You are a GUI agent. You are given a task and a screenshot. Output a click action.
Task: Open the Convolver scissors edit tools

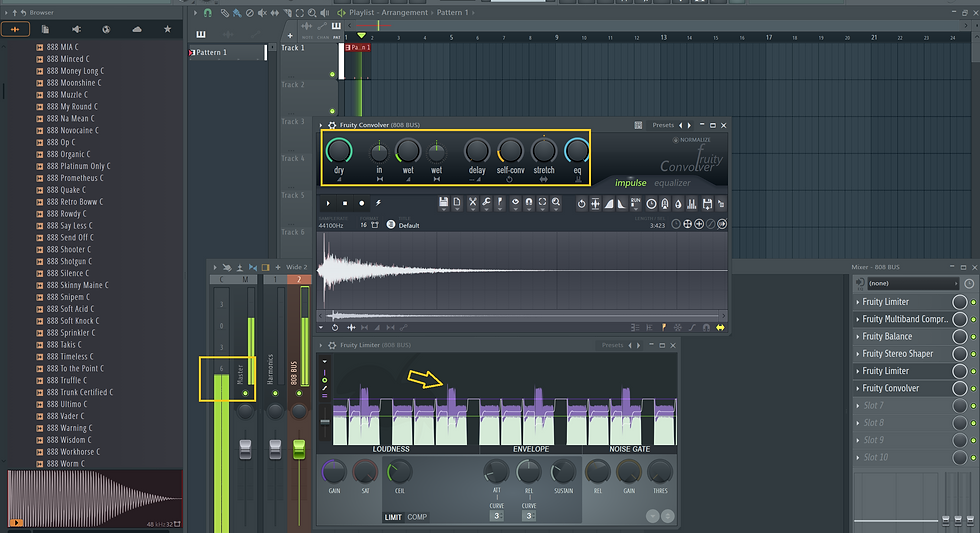472,202
